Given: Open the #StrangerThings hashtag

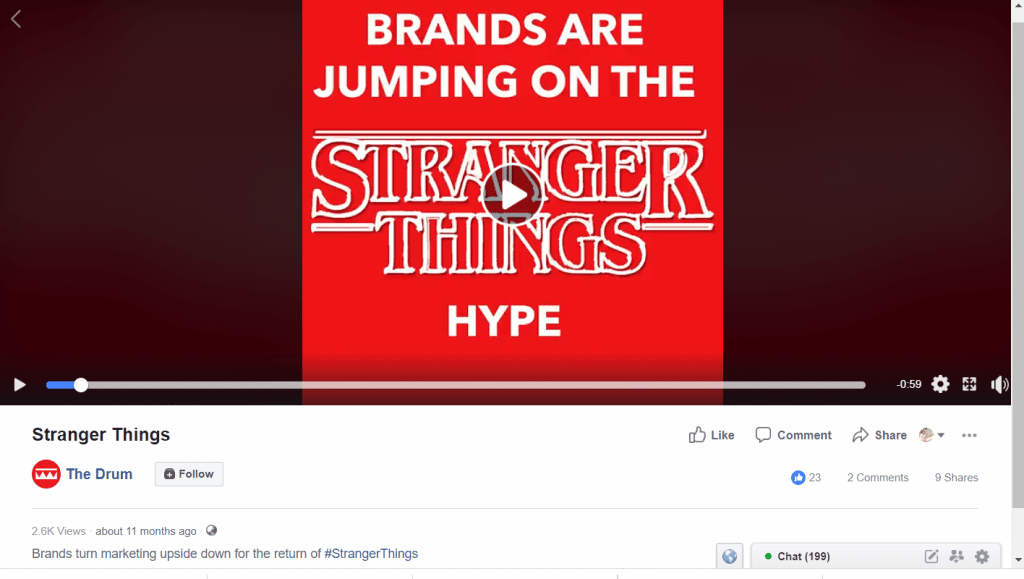Looking at the screenshot, I should point(371,554).
